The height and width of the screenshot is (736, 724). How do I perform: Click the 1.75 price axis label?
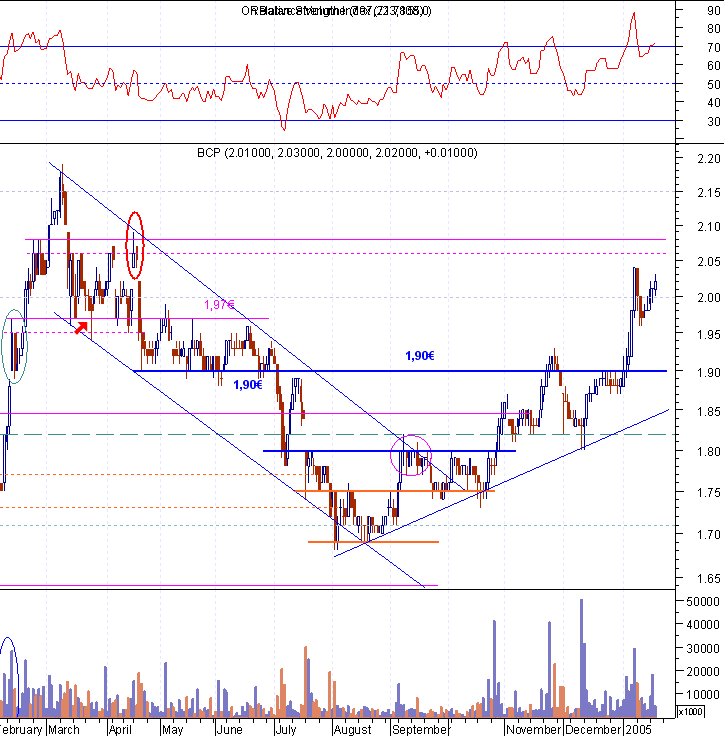click(x=709, y=493)
